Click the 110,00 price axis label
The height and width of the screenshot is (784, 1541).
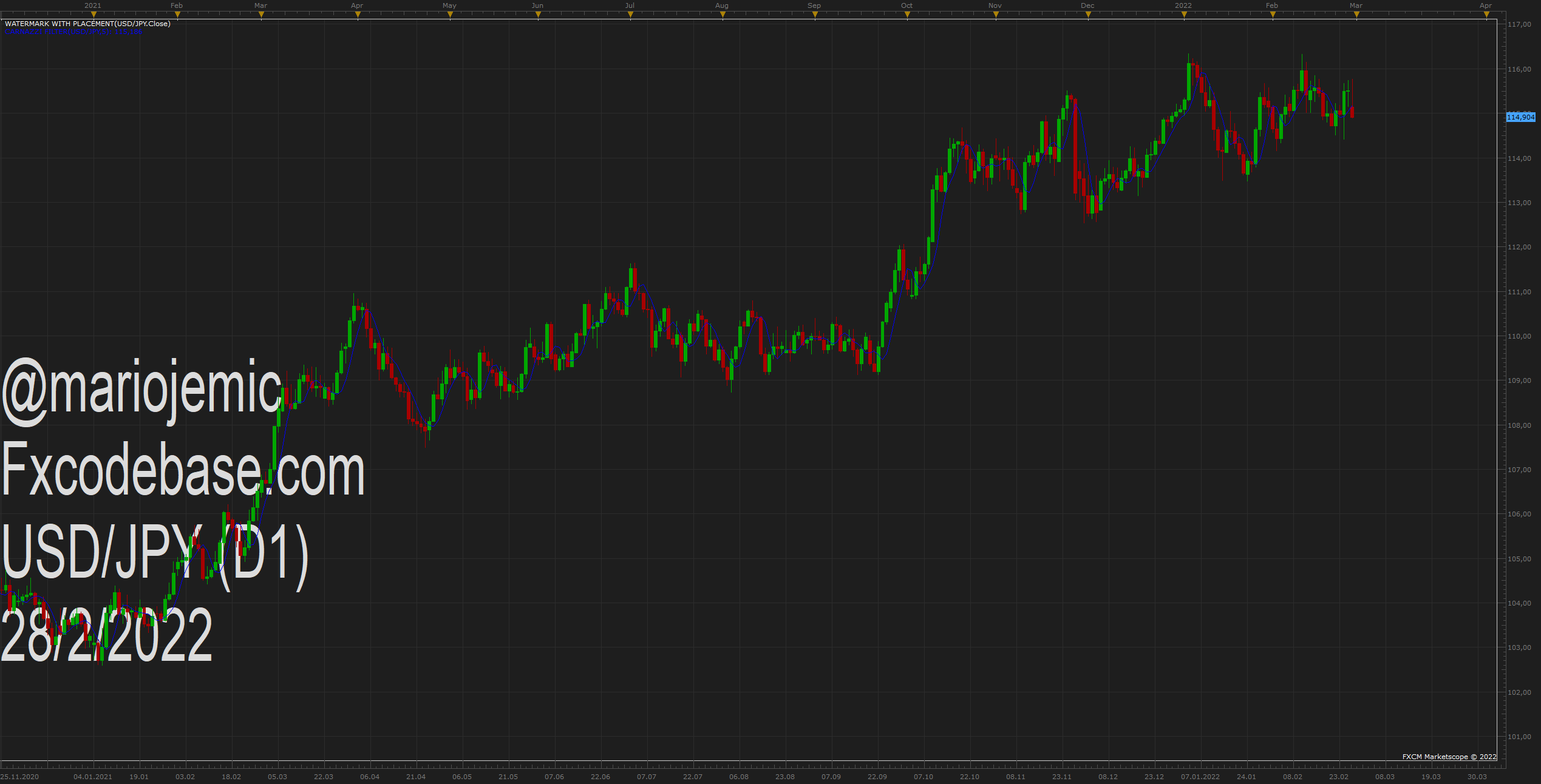[x=1519, y=336]
